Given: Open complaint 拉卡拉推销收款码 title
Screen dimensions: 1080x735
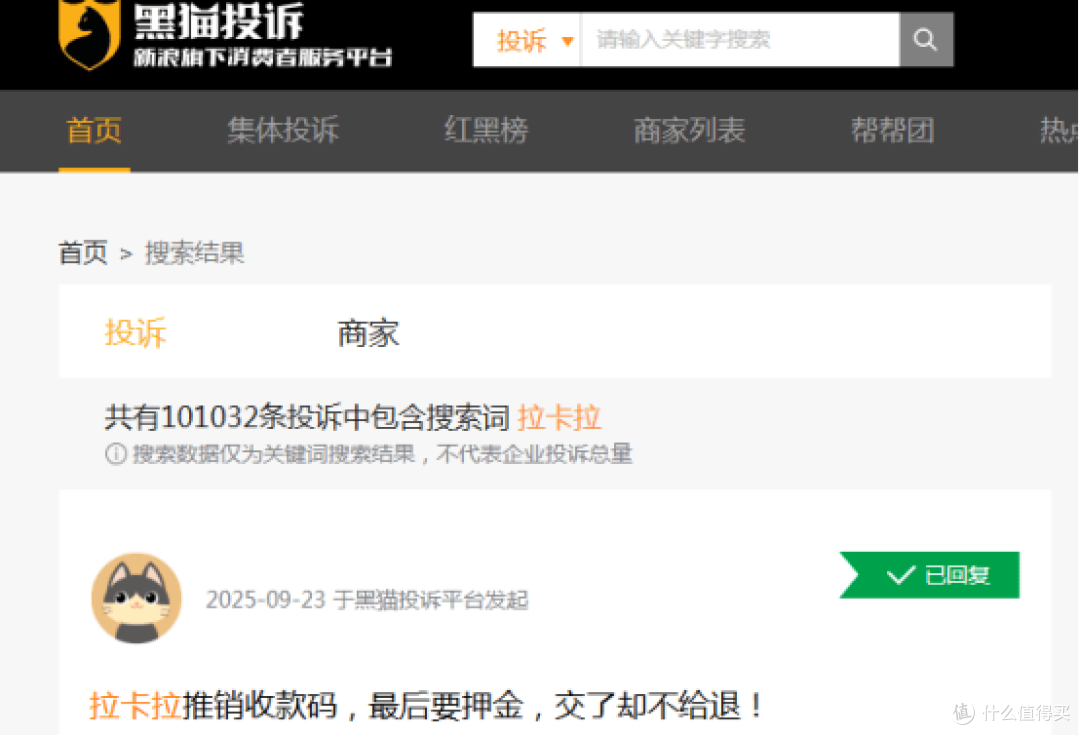Looking at the screenshot, I should click(x=426, y=705).
